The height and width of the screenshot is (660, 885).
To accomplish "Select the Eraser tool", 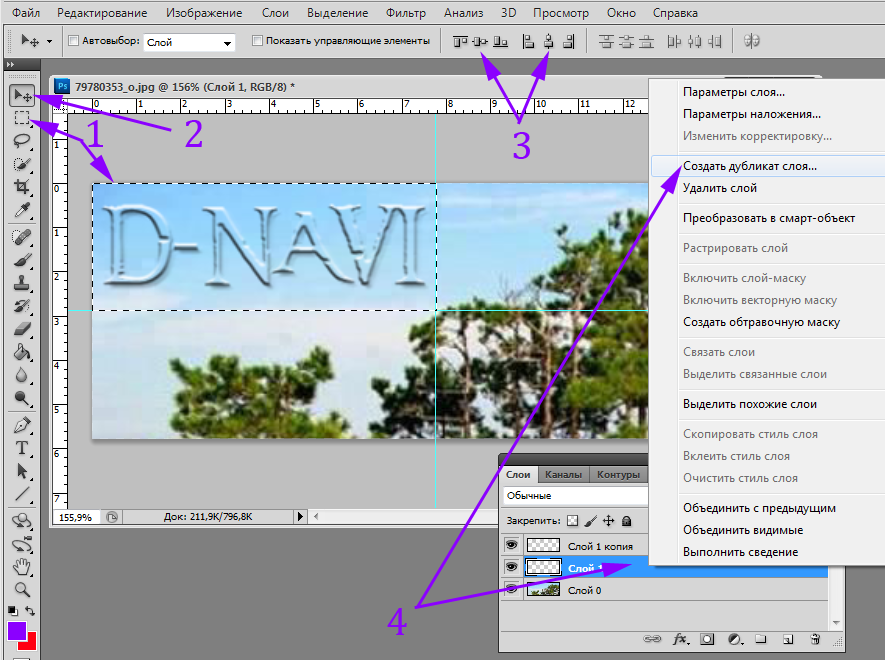I will pyautogui.click(x=22, y=329).
